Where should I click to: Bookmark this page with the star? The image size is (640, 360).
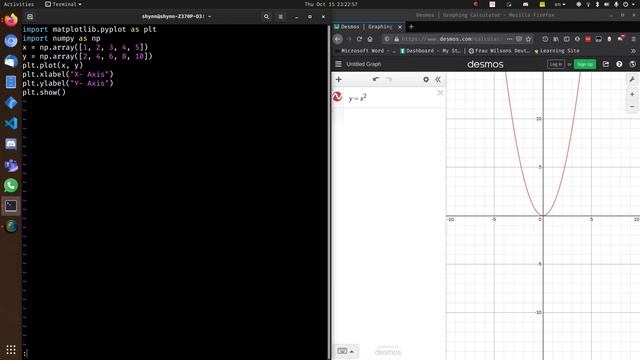(529, 39)
